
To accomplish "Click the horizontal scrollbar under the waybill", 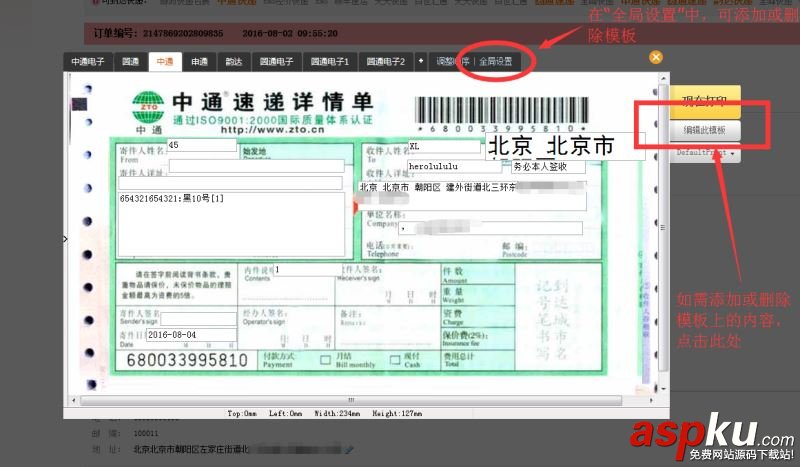I will click(x=351, y=400).
